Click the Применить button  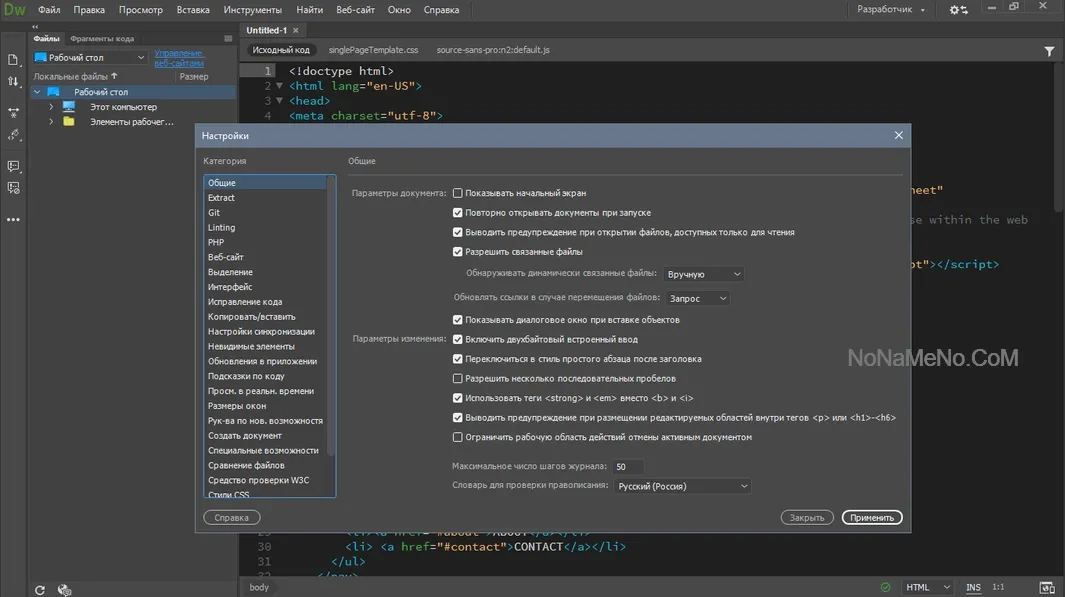[872, 518]
